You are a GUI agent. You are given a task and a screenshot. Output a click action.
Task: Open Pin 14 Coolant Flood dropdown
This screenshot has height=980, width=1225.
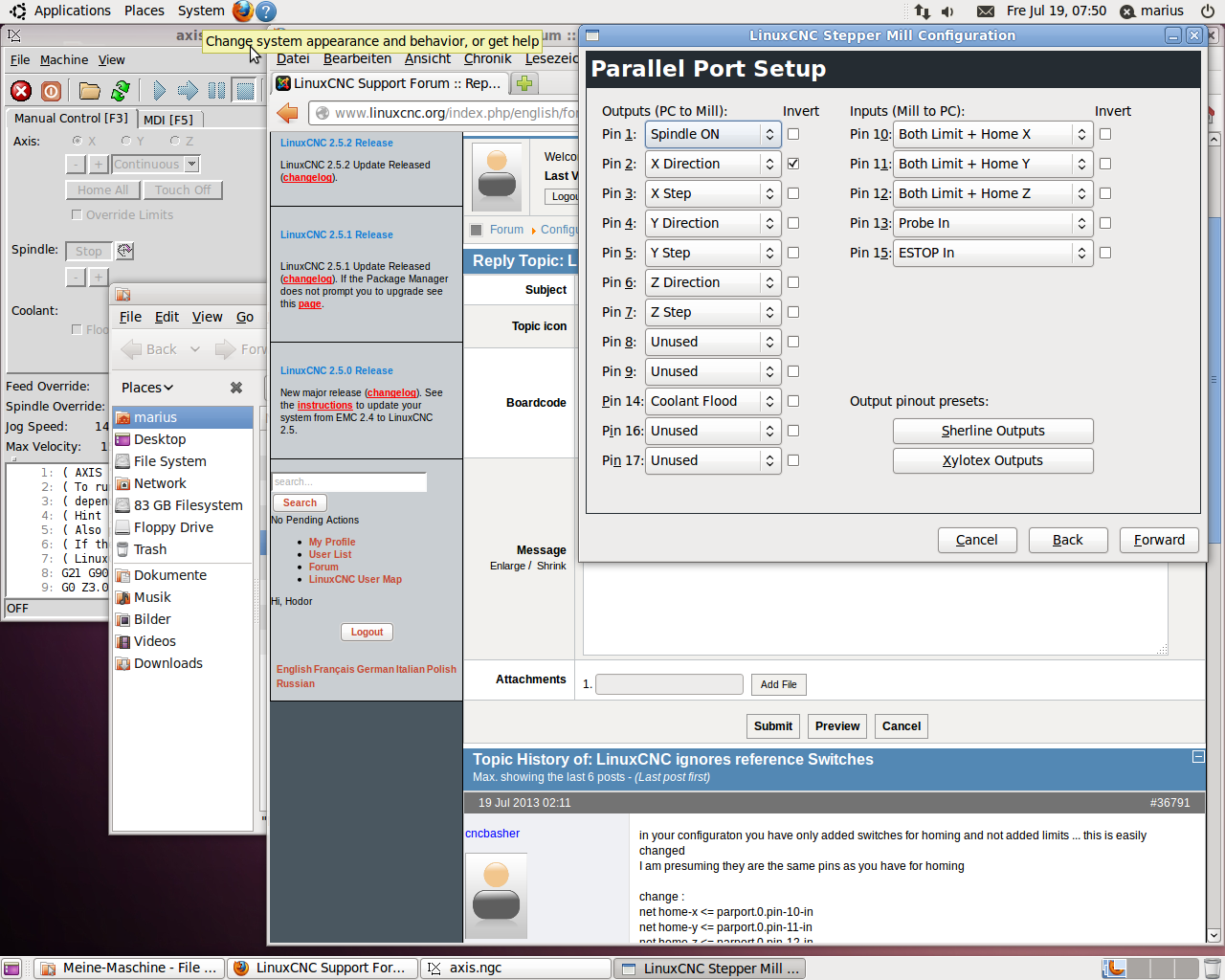click(x=713, y=401)
